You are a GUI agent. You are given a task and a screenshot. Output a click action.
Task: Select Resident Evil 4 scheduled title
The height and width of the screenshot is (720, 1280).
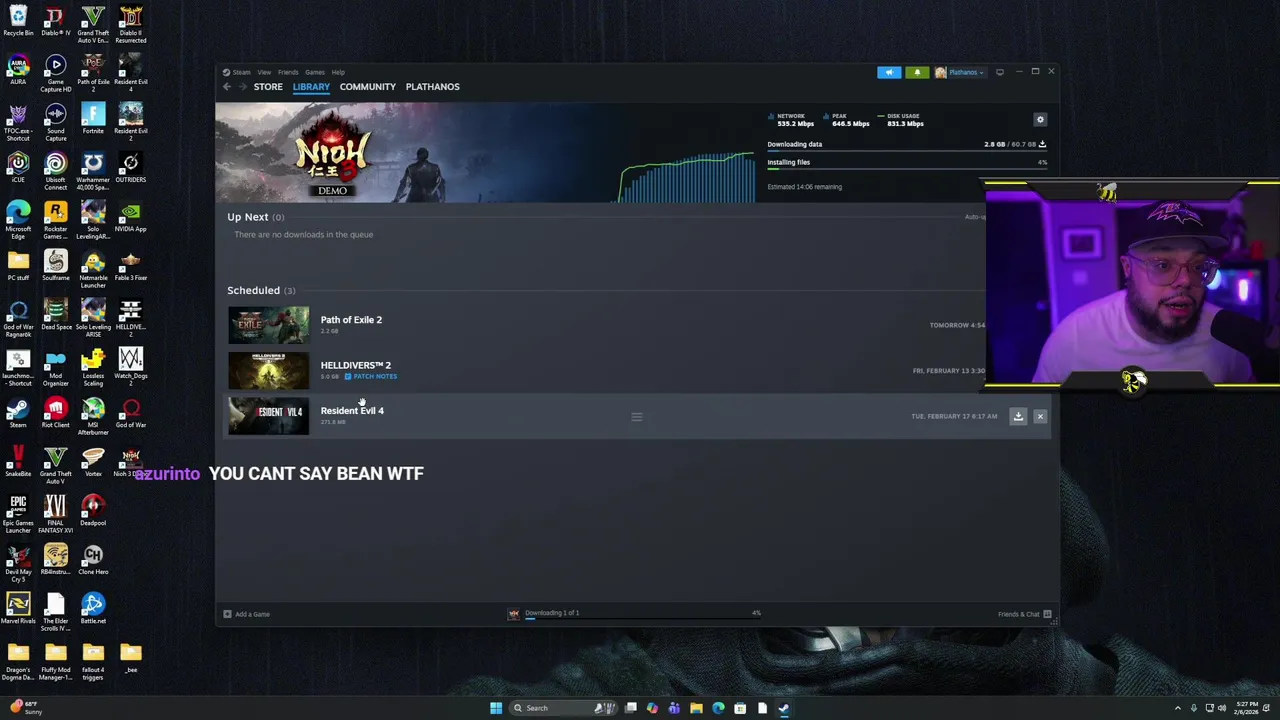(x=352, y=411)
